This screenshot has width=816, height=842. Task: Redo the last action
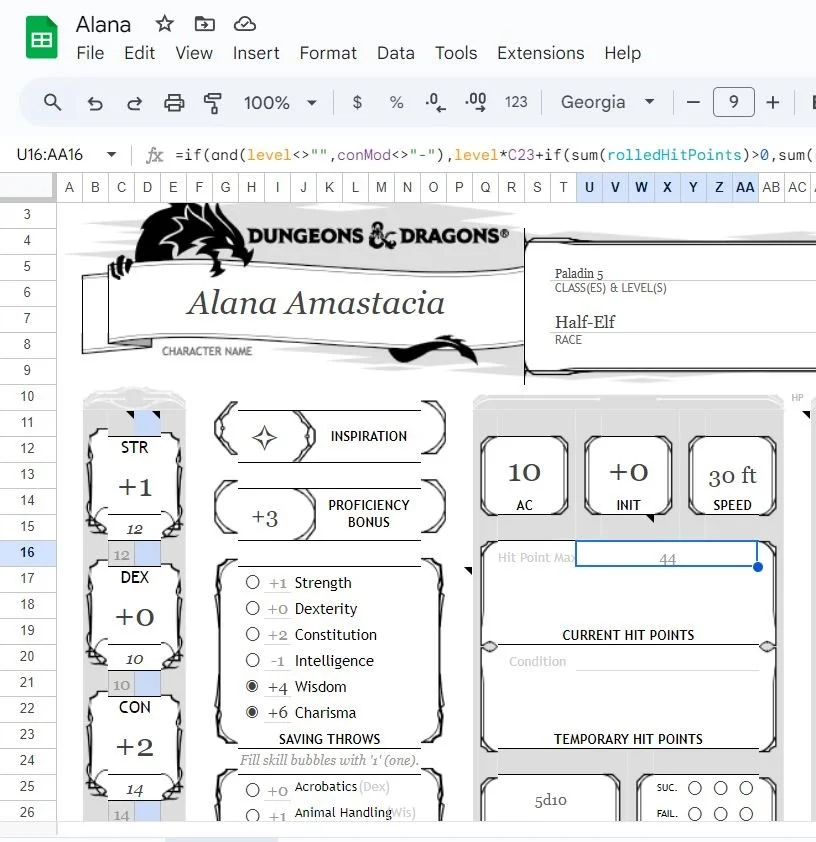134,102
